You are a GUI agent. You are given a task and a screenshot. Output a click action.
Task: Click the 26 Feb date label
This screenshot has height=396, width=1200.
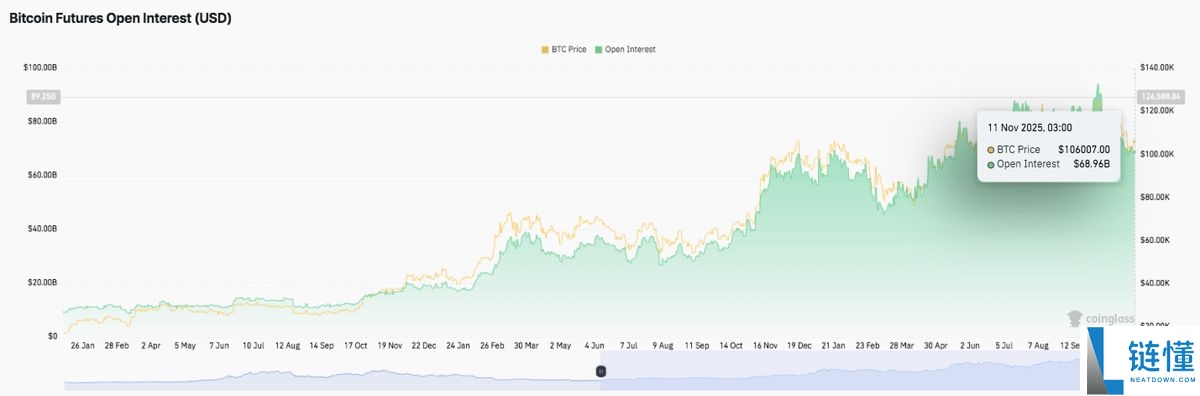(x=492, y=345)
